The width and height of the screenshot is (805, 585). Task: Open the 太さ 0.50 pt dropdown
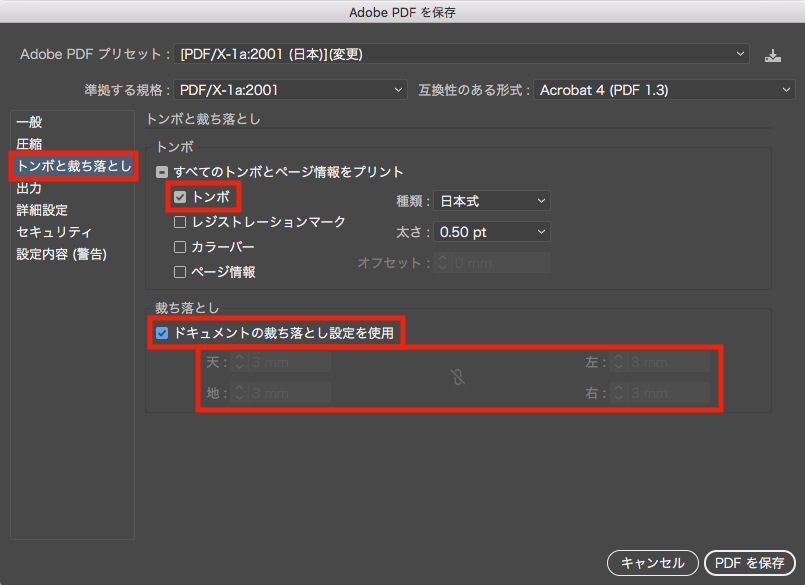[x=492, y=232]
